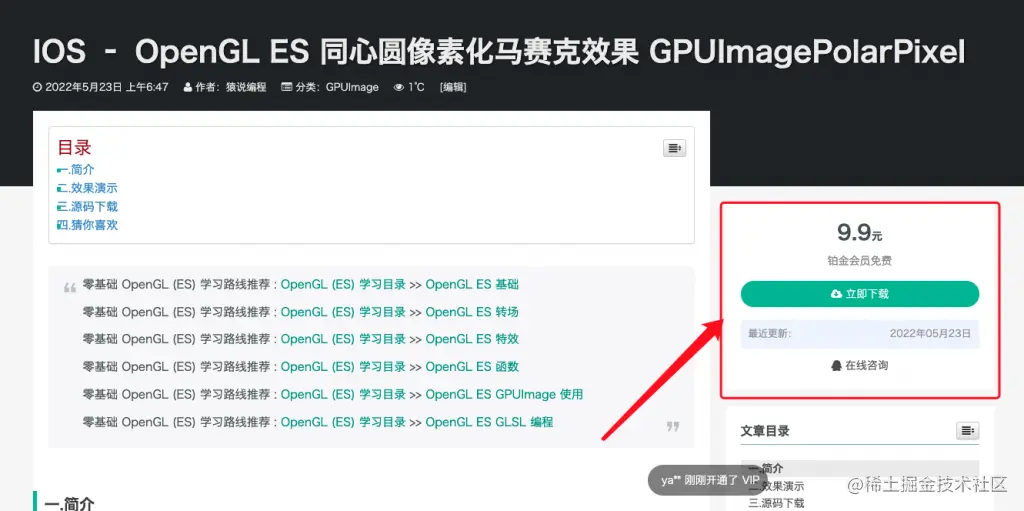
Task: Open OpenGL (ES) 学习目录 link in 转场 row
Action: point(344,312)
